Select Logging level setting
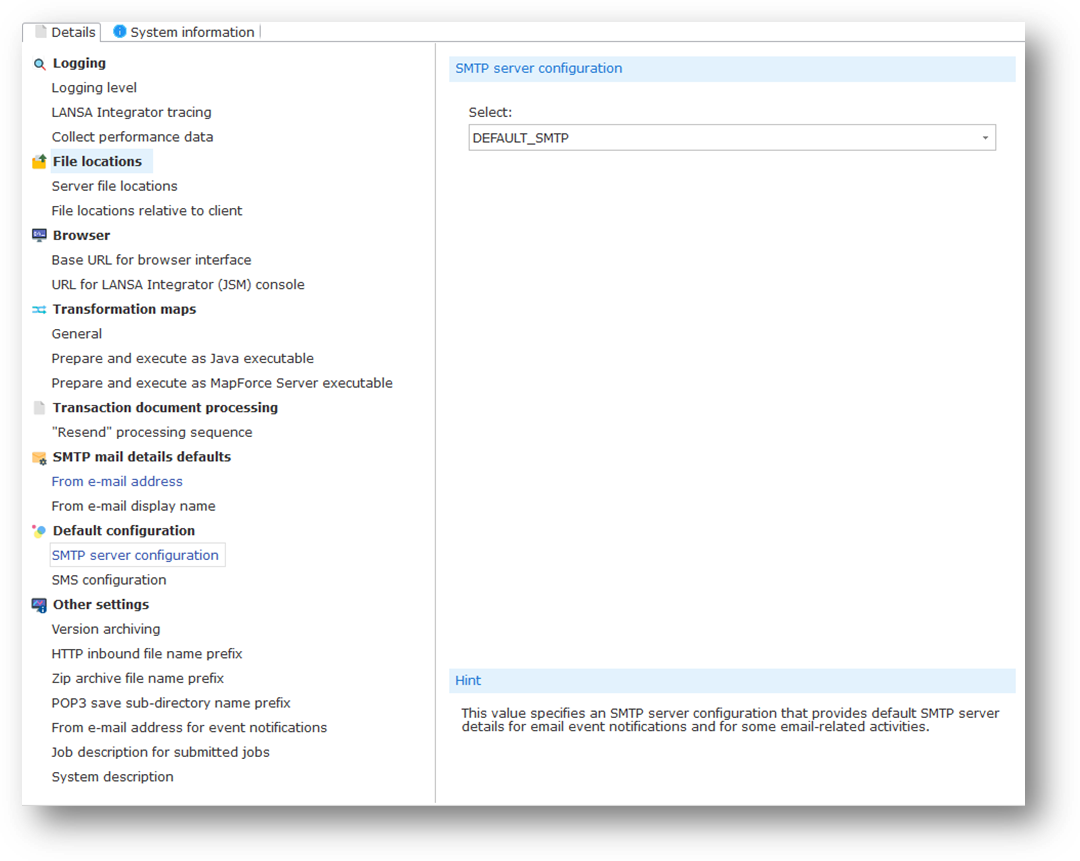The width and height of the screenshot is (1080, 861). pos(94,88)
